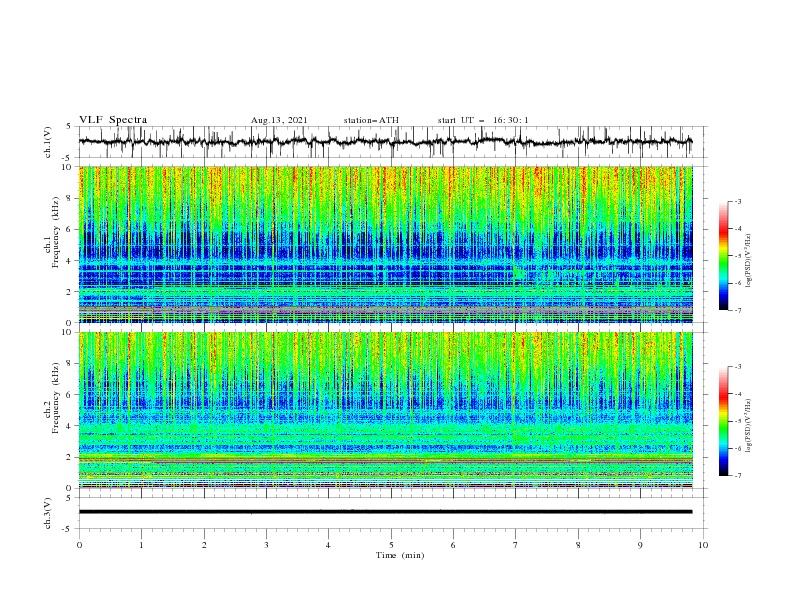The image size is (792, 612).
Task: Click inside the ch.1 spectrogram panel
Action: click(x=385, y=244)
